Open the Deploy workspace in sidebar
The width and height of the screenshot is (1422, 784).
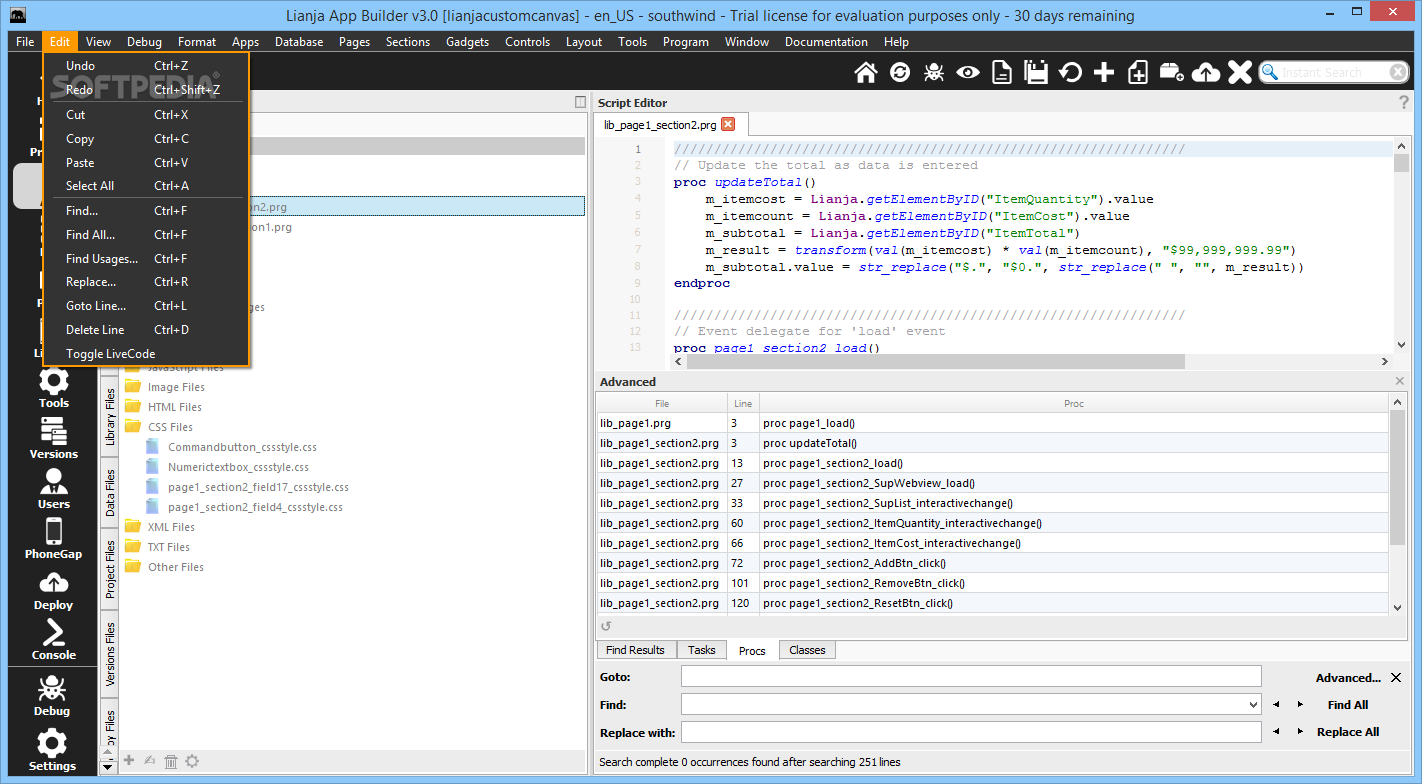[x=53, y=590]
